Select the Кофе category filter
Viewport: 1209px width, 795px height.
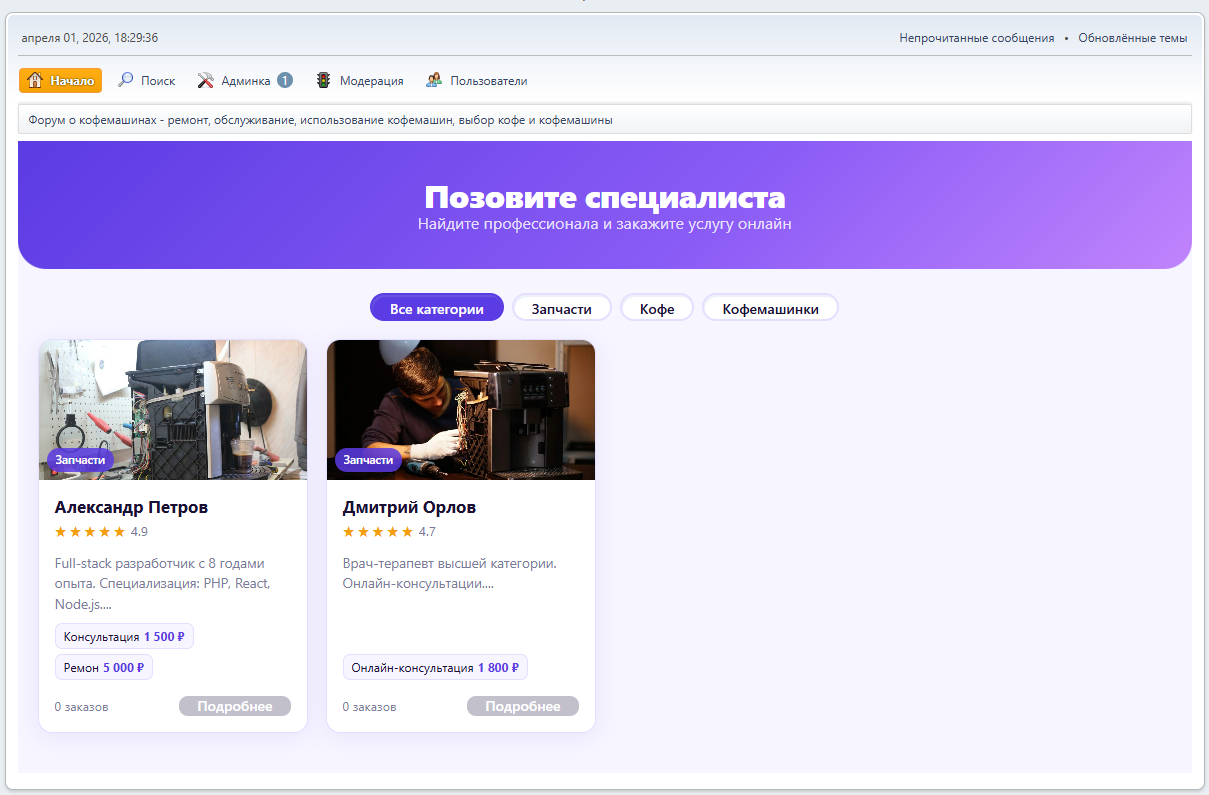point(657,309)
